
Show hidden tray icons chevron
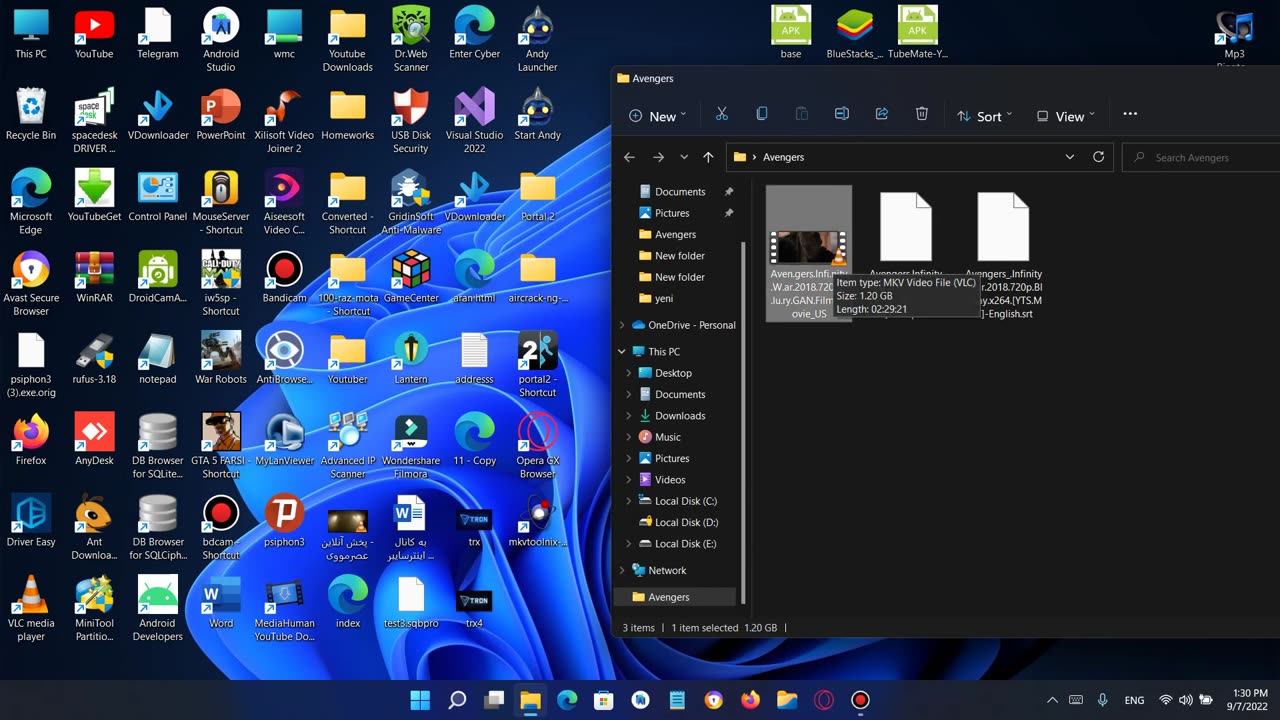point(1052,700)
